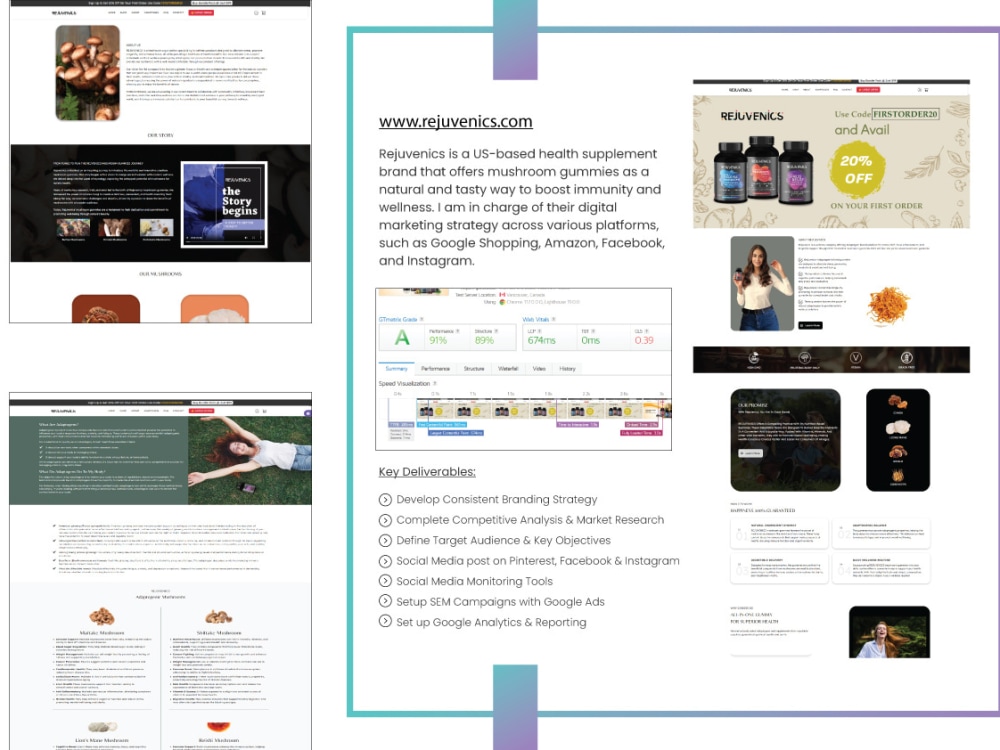
Task: Open the Video tab in GTmetrix report
Action: 539,369
